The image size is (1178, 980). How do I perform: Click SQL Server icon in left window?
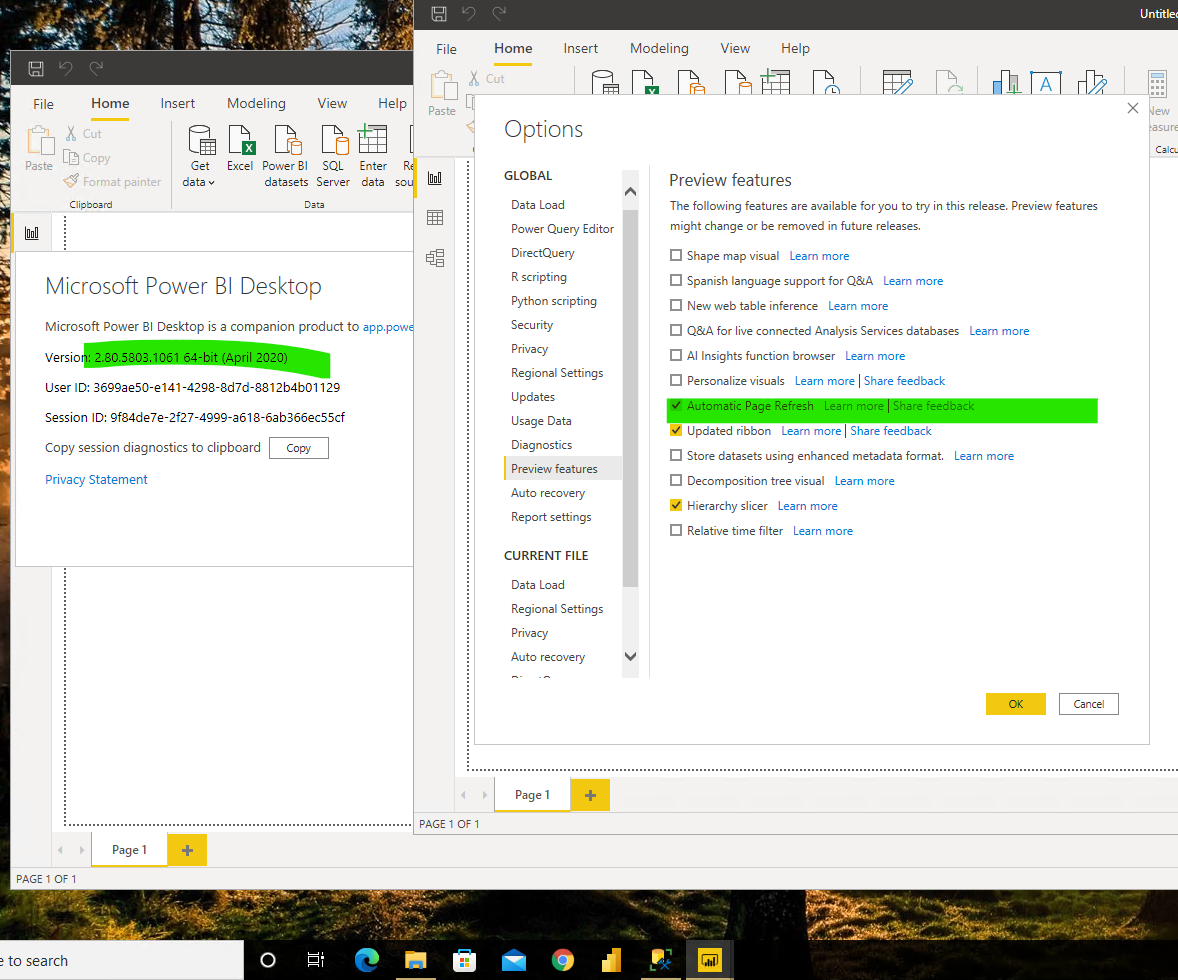coord(333,156)
